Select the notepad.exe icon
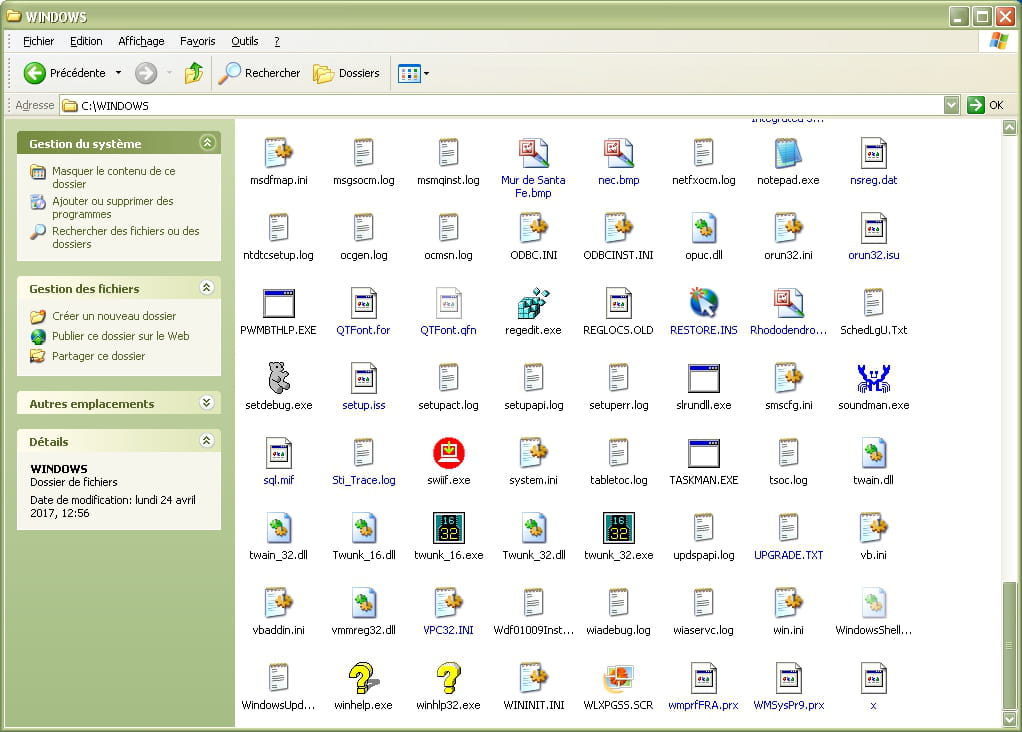Viewport: 1022px width, 732px height. click(x=788, y=153)
